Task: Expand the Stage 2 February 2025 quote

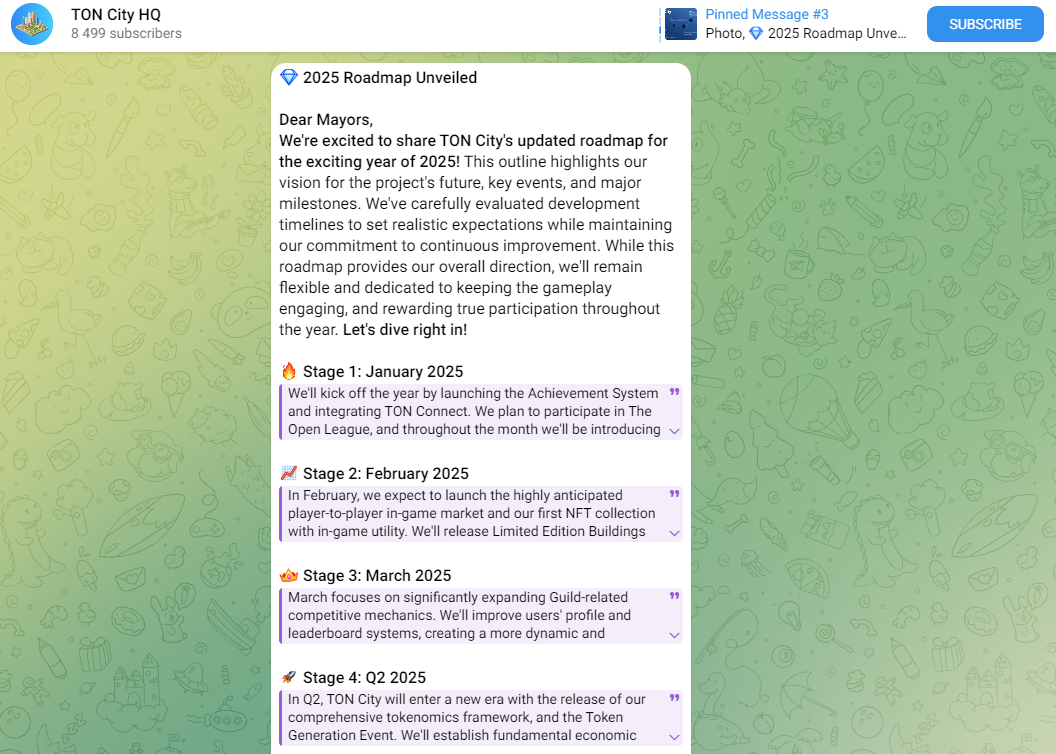Action: (674, 533)
